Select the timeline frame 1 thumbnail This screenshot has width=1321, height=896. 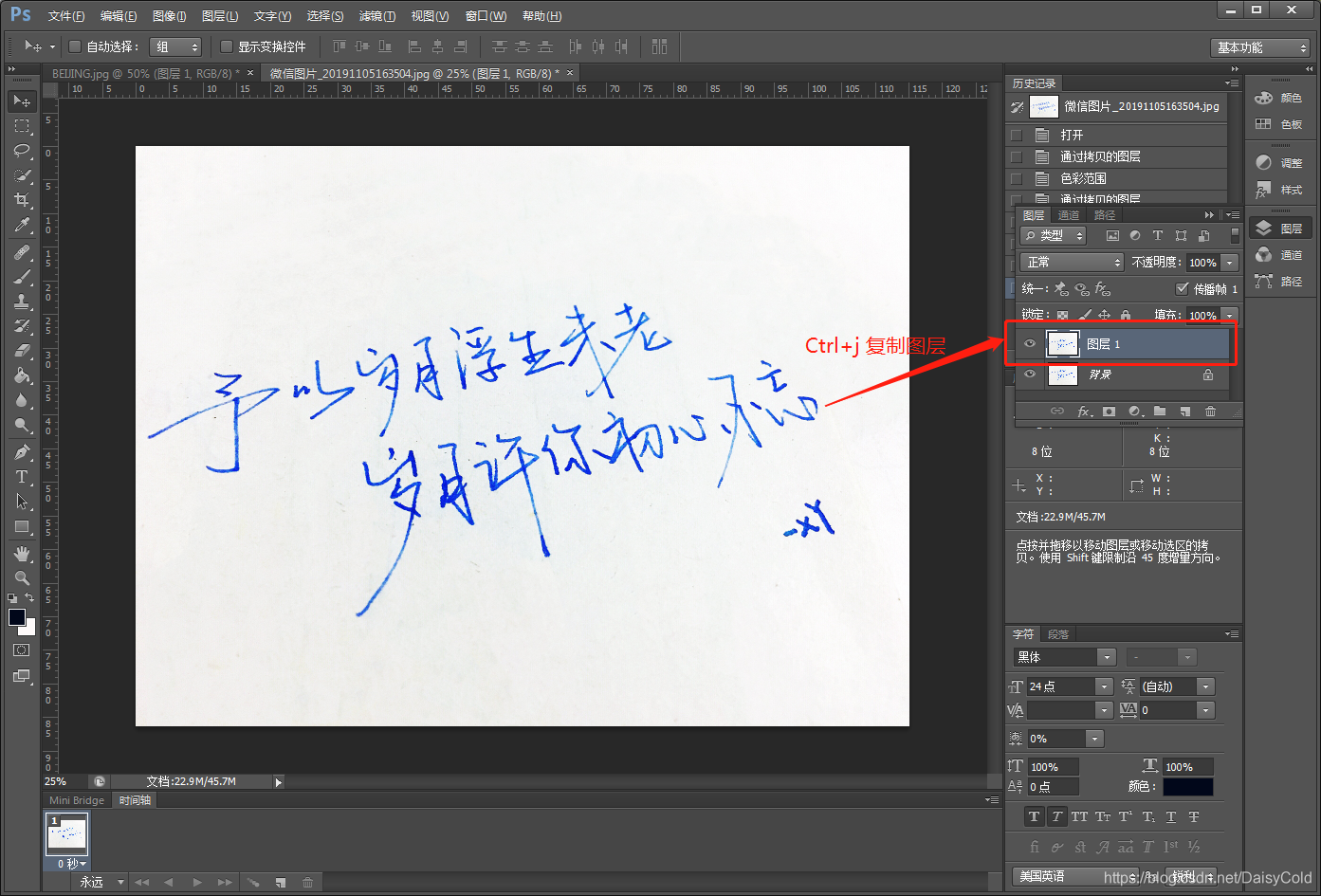[66, 834]
